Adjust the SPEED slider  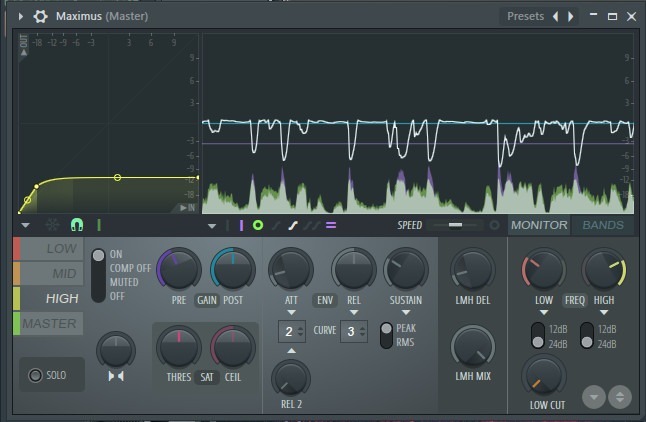(455, 225)
